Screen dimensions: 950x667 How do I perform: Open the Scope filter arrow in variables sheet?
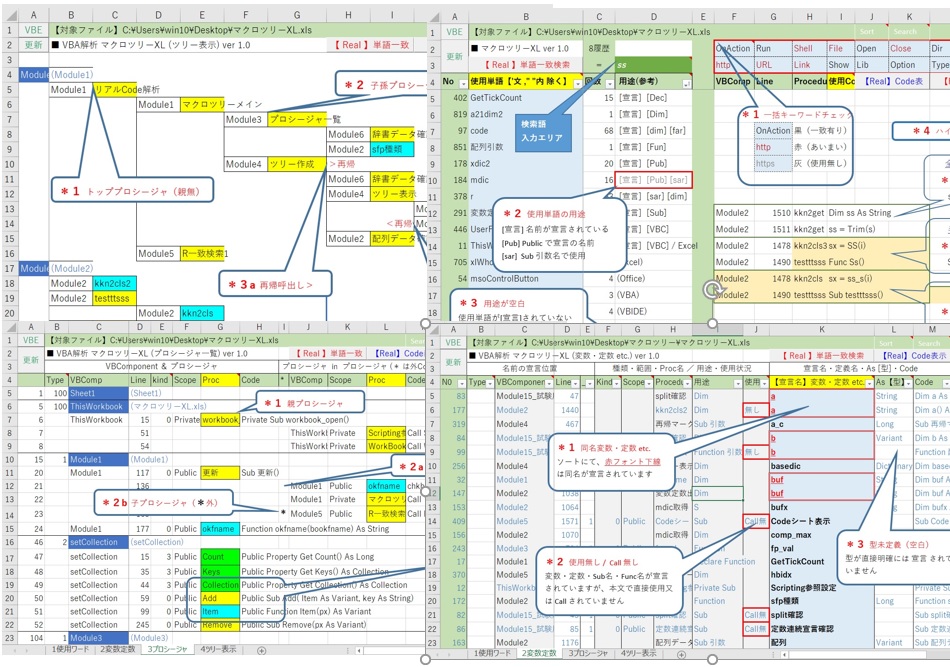[x=649, y=383]
